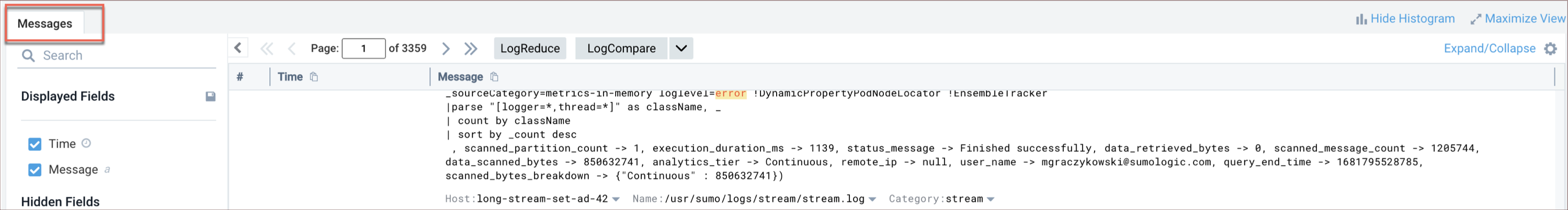Uncheck the Message displayed field
The height and width of the screenshot is (210, 1568).
point(35,170)
